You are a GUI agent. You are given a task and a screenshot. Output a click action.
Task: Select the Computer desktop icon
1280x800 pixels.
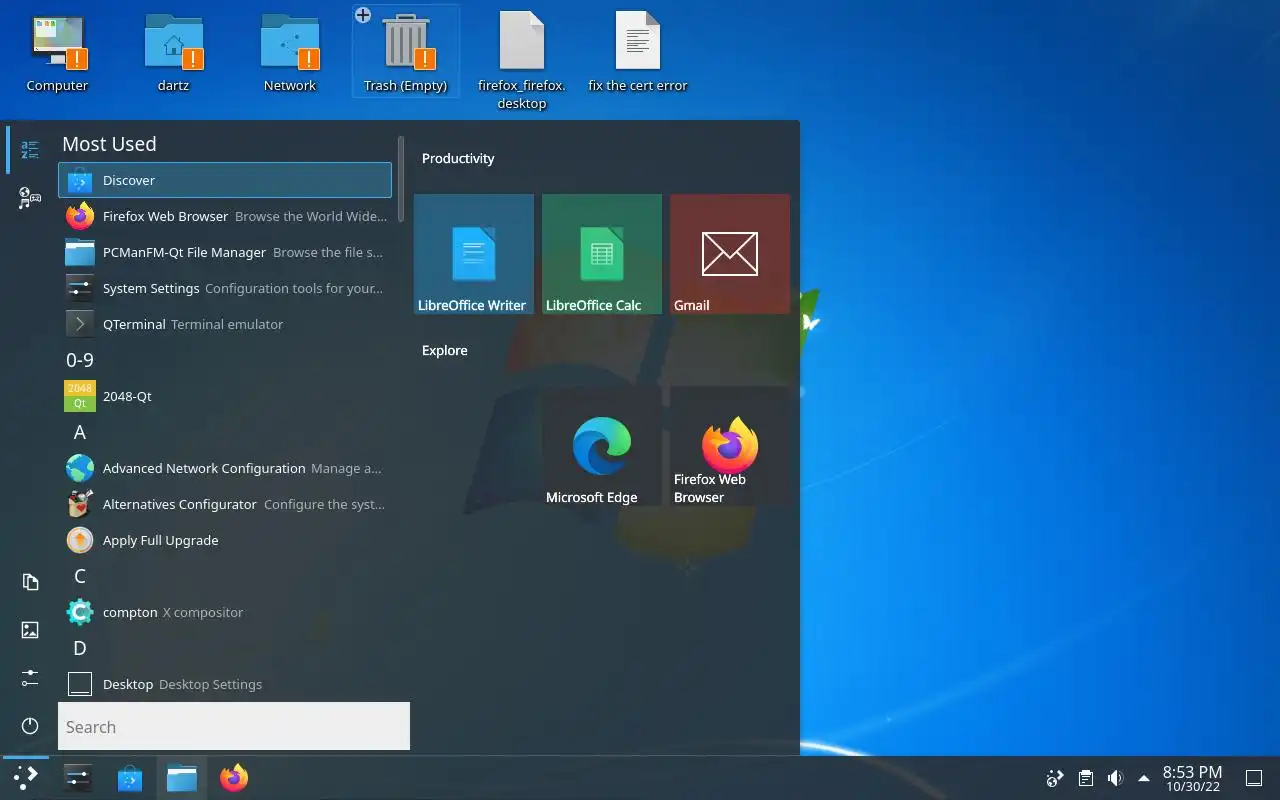click(57, 52)
